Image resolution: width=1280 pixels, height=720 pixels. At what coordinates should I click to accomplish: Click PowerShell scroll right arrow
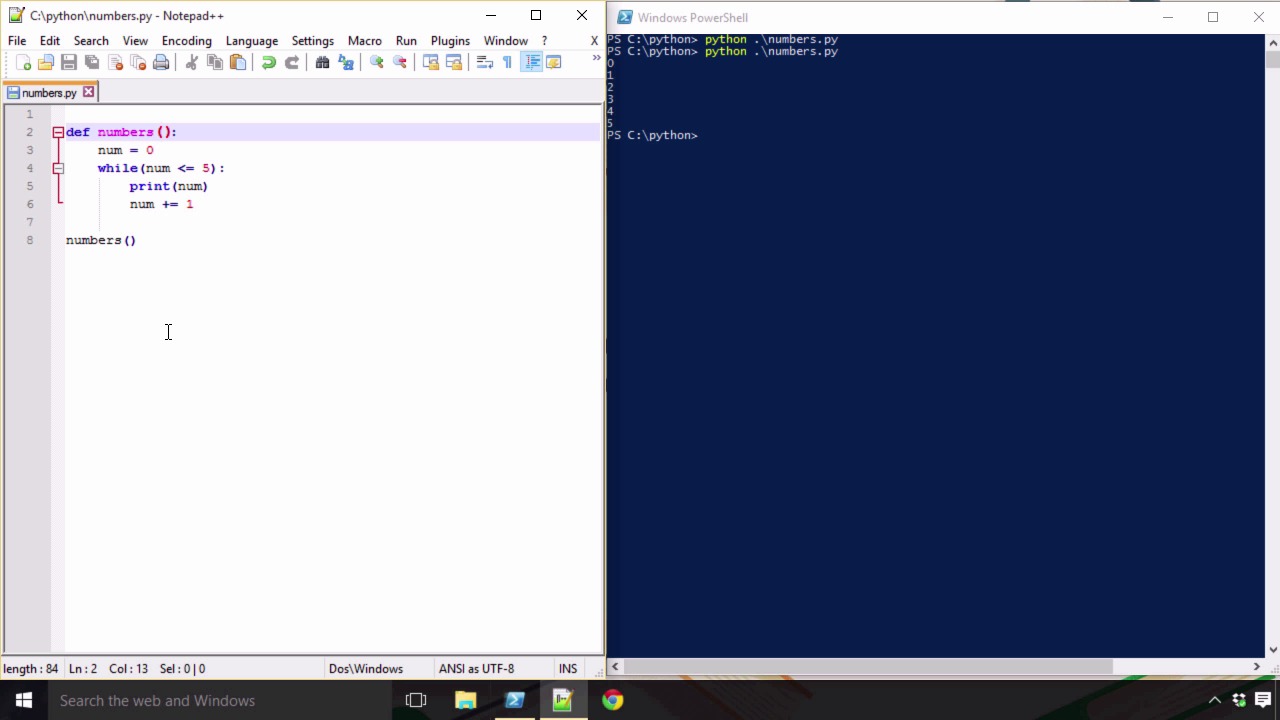pyautogui.click(x=1257, y=666)
